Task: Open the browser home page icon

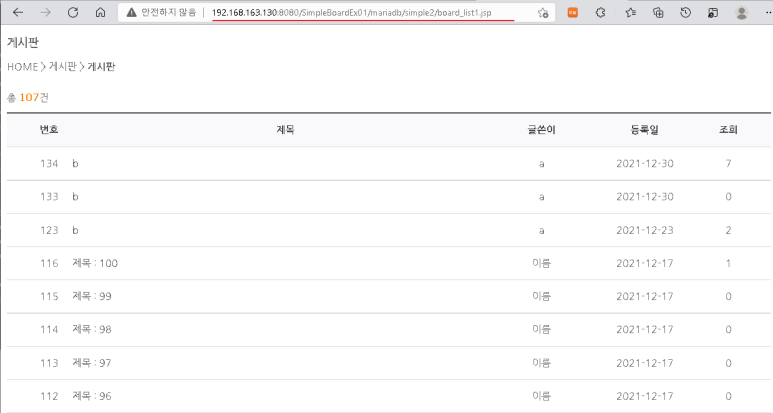Action: point(101,12)
